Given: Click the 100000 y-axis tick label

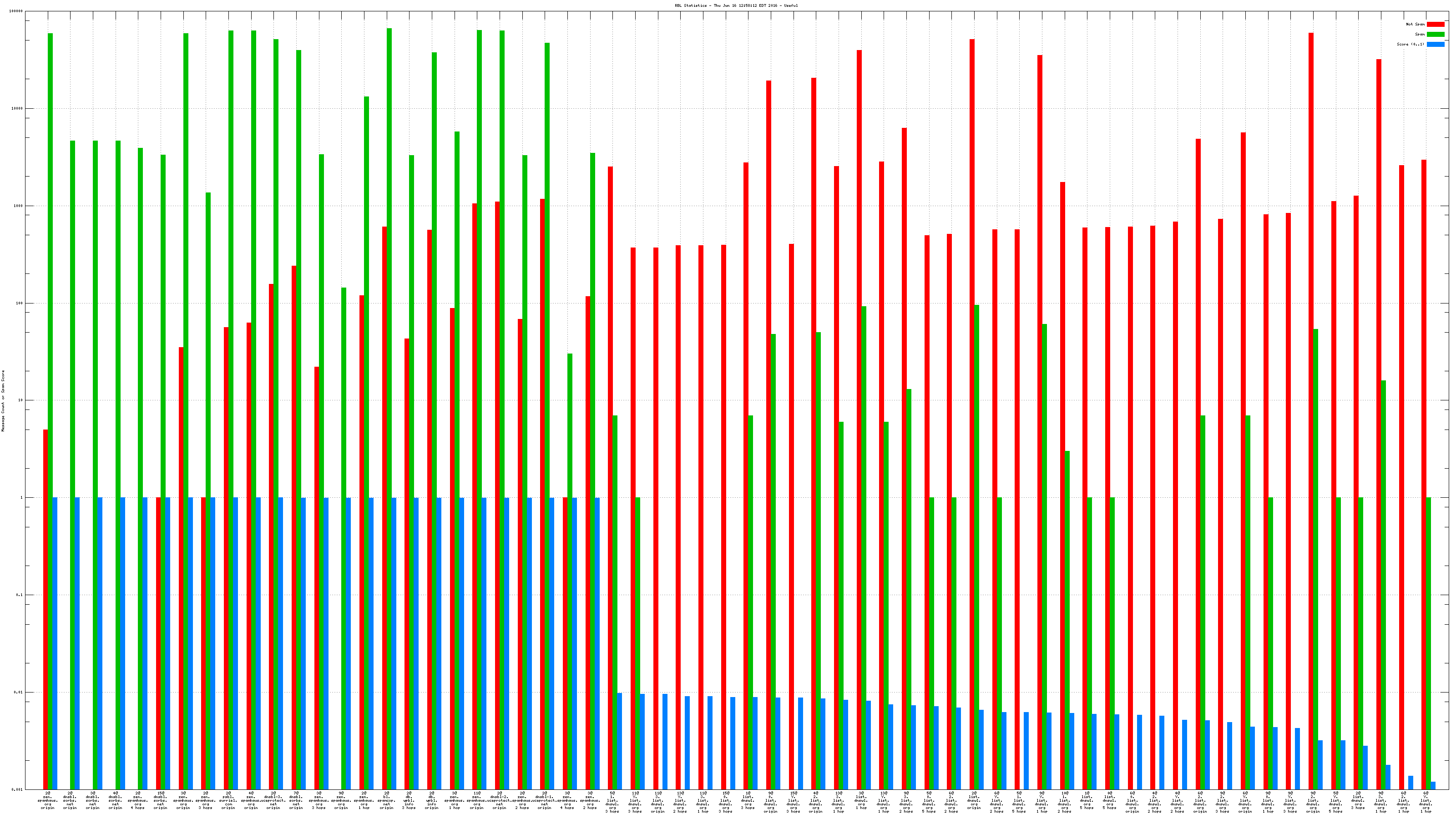Looking at the screenshot, I should tap(16, 11).
